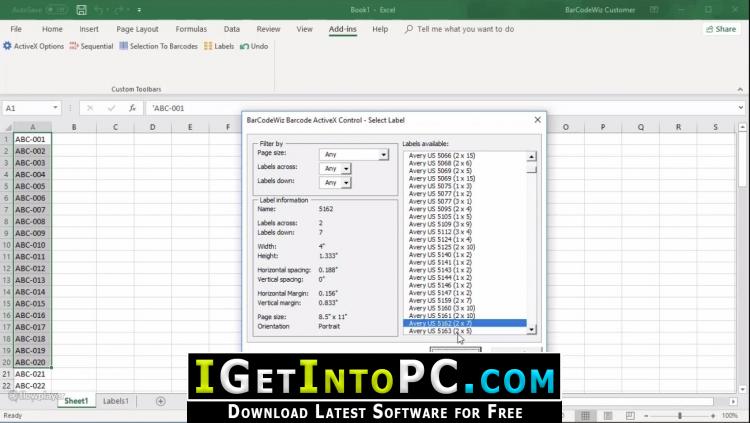
Task: Select Avery US 5066 (2 x 15) label
Action: click(442, 156)
